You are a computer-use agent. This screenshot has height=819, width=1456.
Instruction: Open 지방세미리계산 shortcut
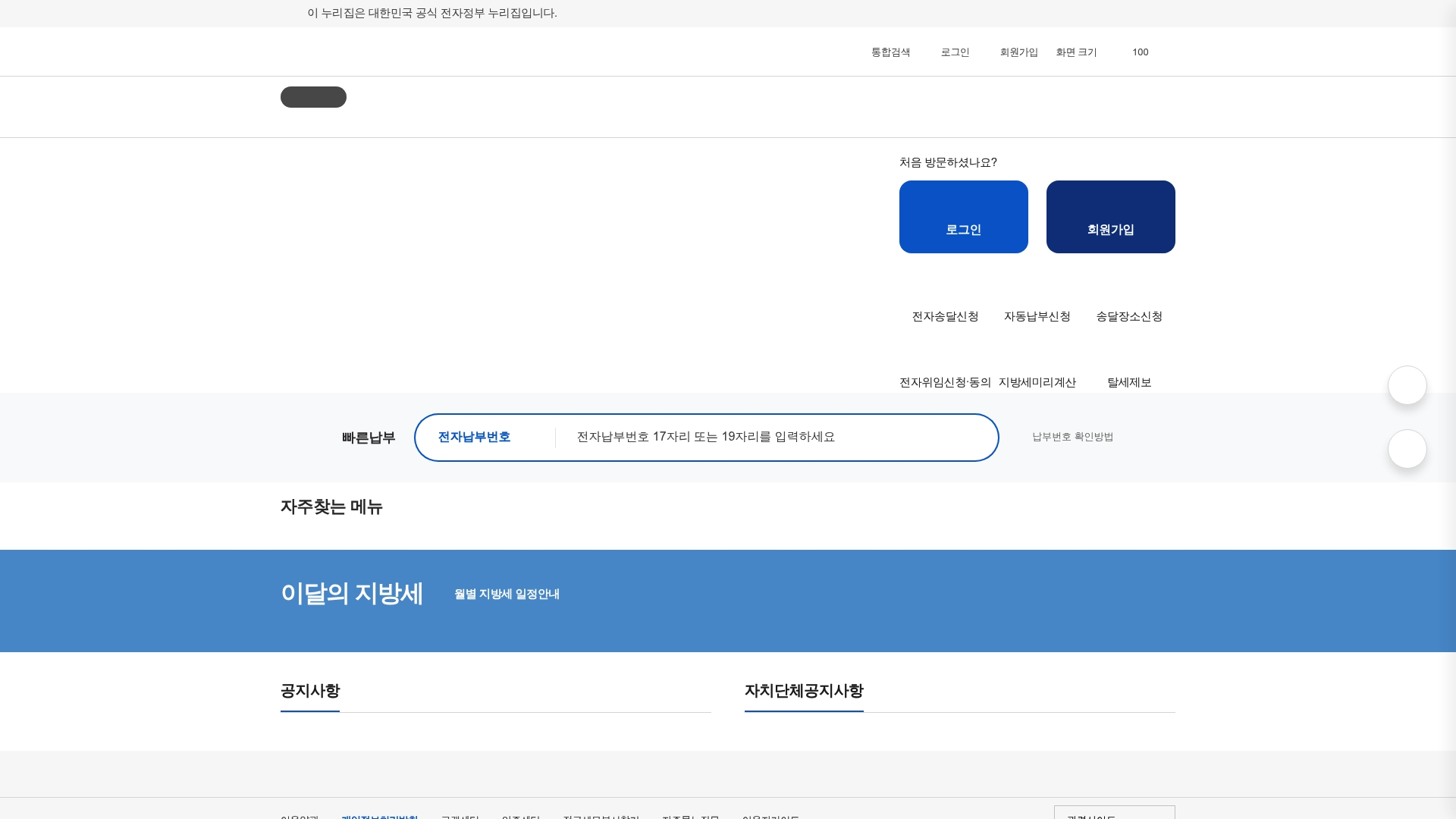[1037, 382]
